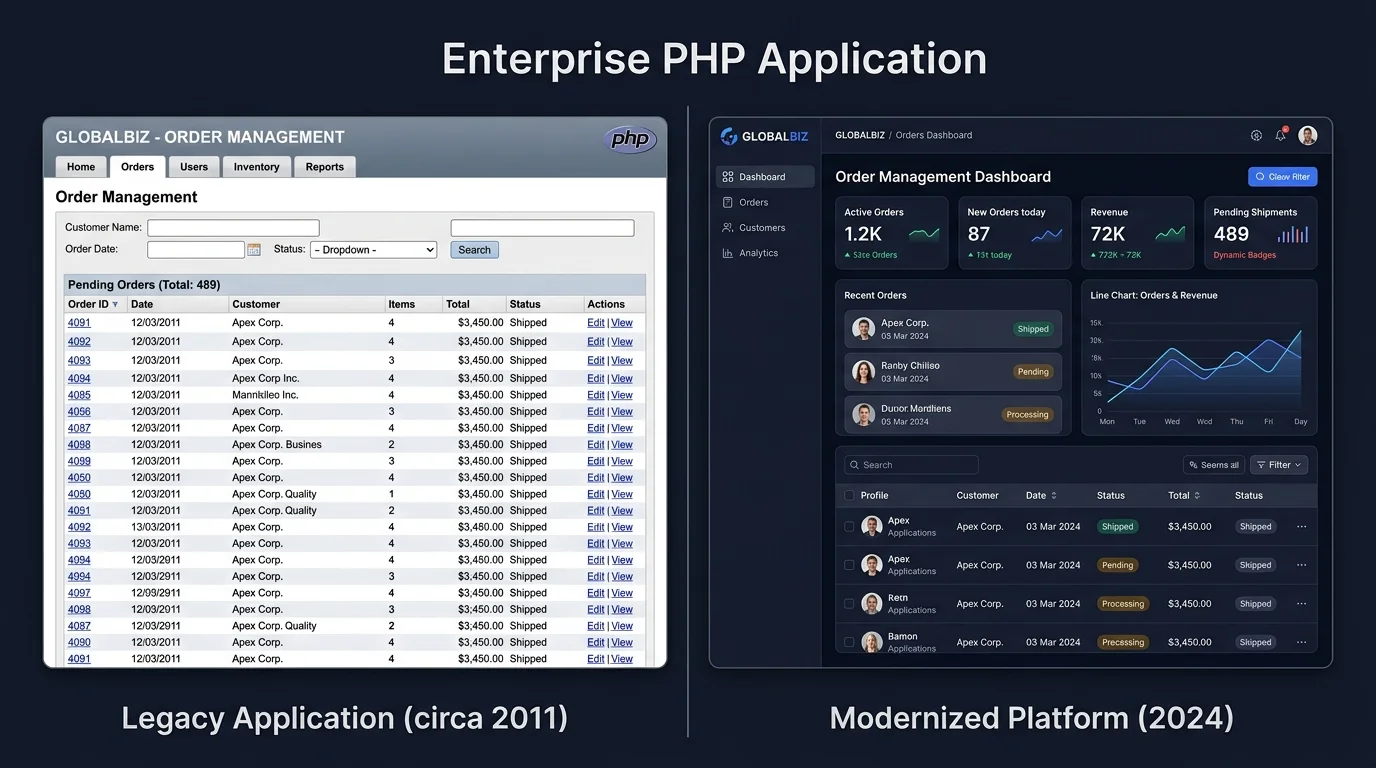Sort modern table by the Date column arrows
The image size is (1376, 768).
tap(1054, 495)
